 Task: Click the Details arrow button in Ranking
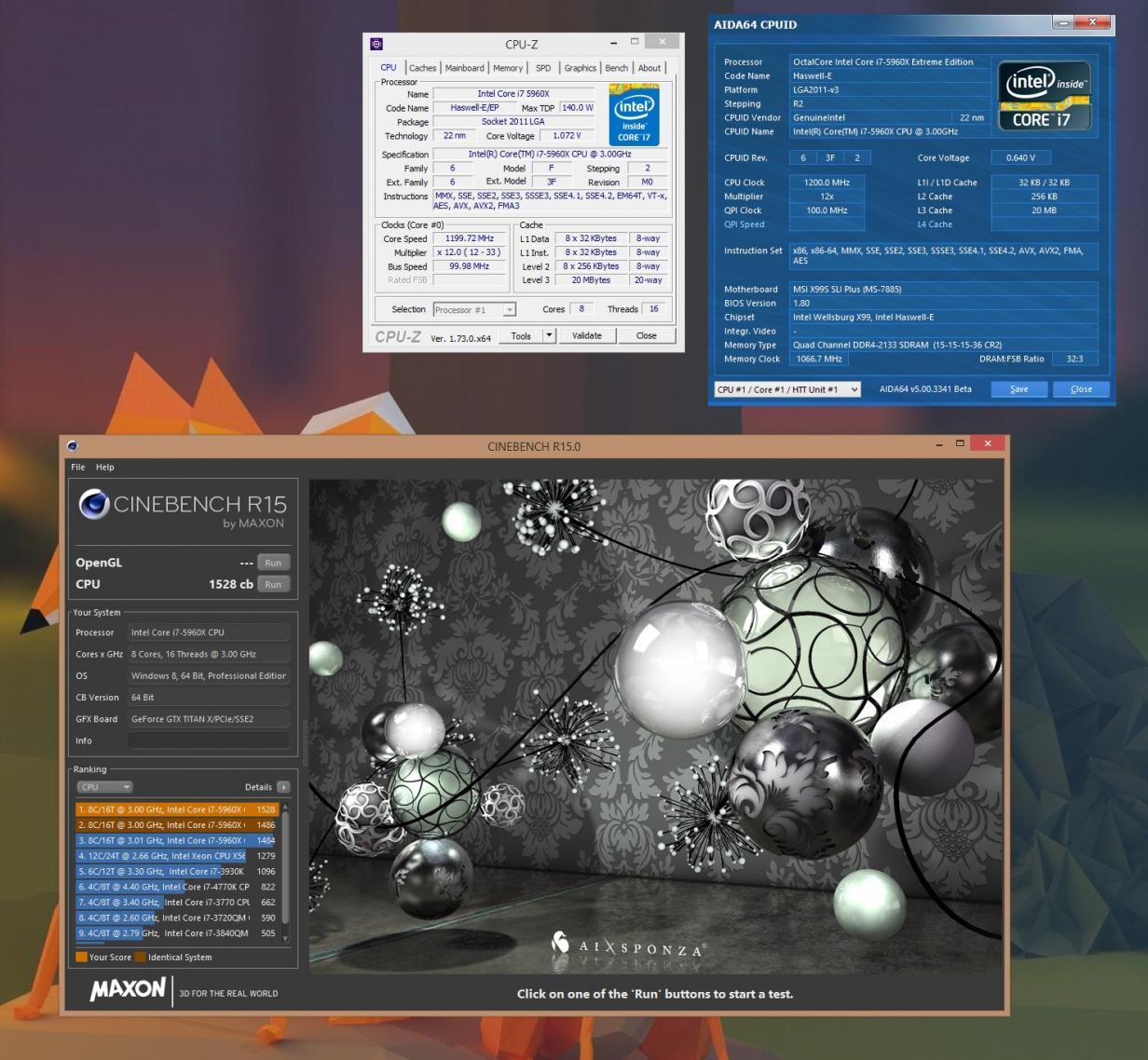283,787
